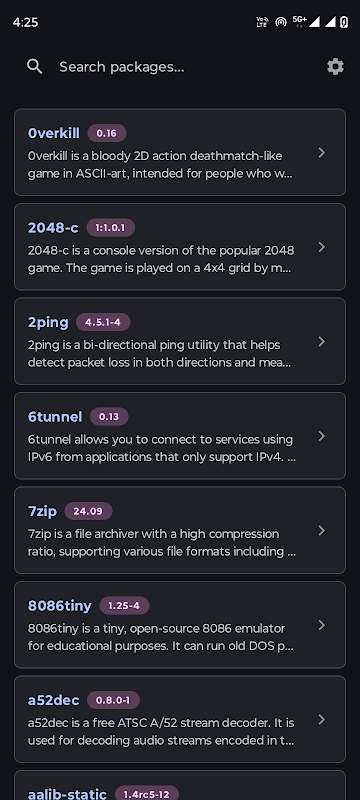Tap the 7zip chevron arrow
Image resolution: width=360 pixels, height=800 pixels.
click(x=321, y=531)
